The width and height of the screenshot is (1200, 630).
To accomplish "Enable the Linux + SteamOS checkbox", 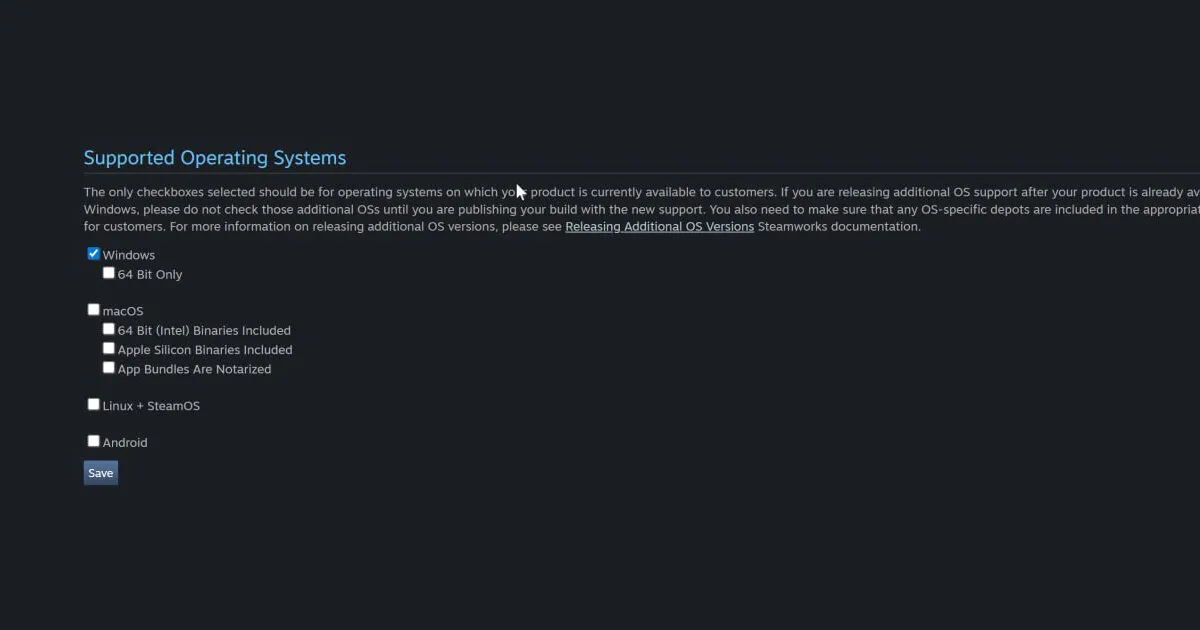I will [94, 405].
